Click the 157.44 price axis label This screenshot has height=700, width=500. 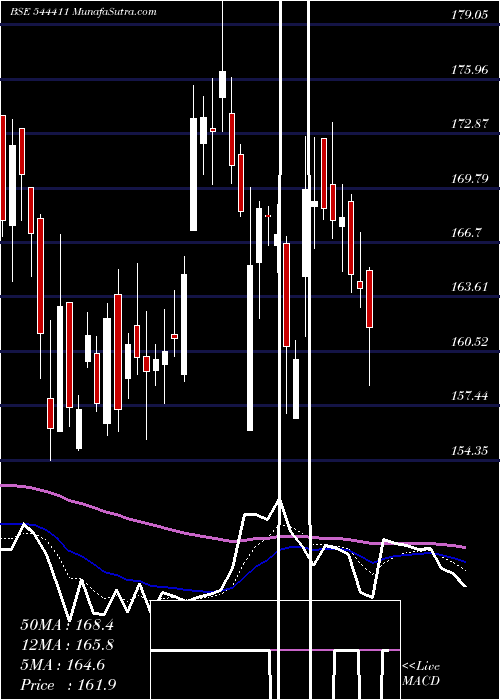[469, 396]
